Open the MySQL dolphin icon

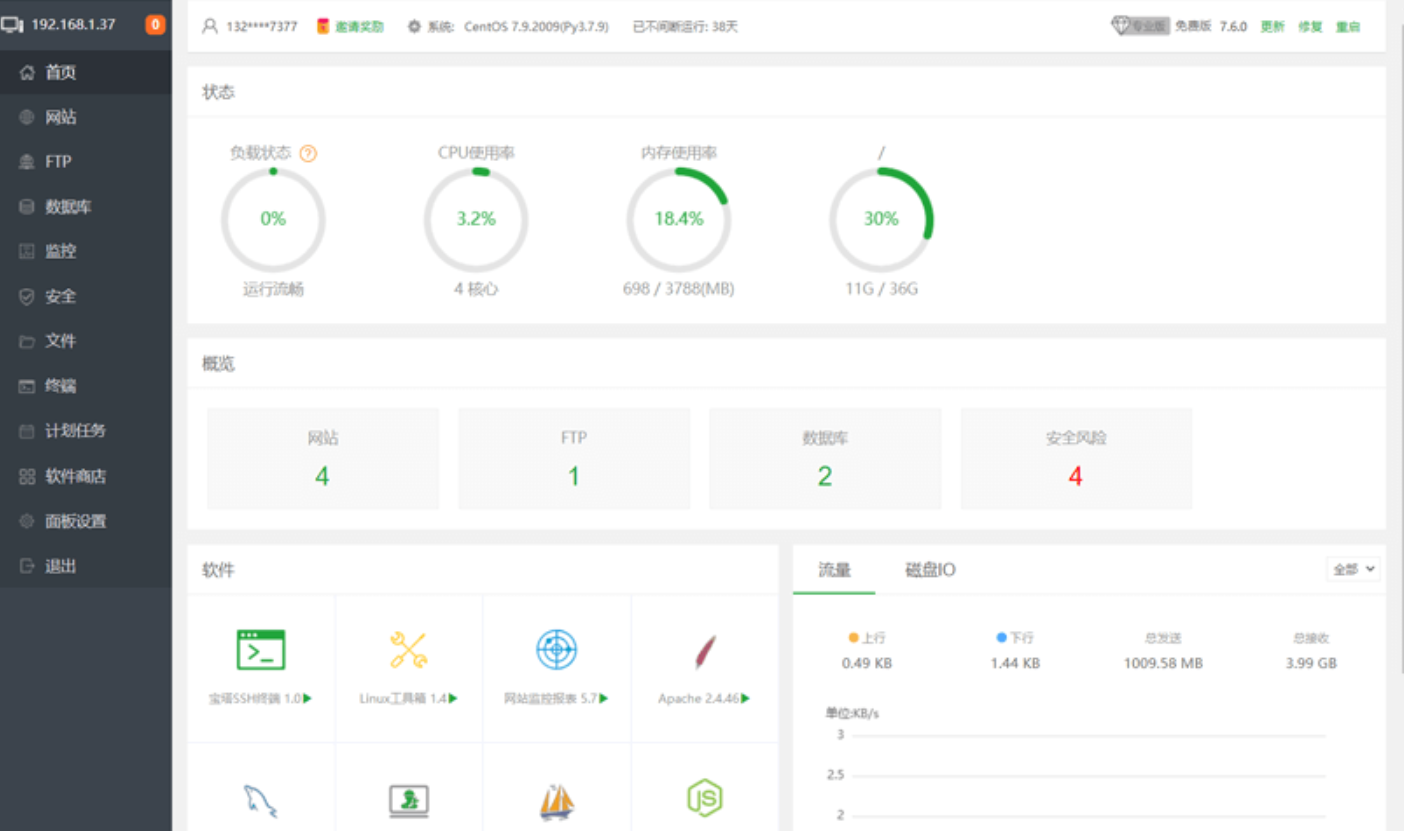[x=260, y=800]
